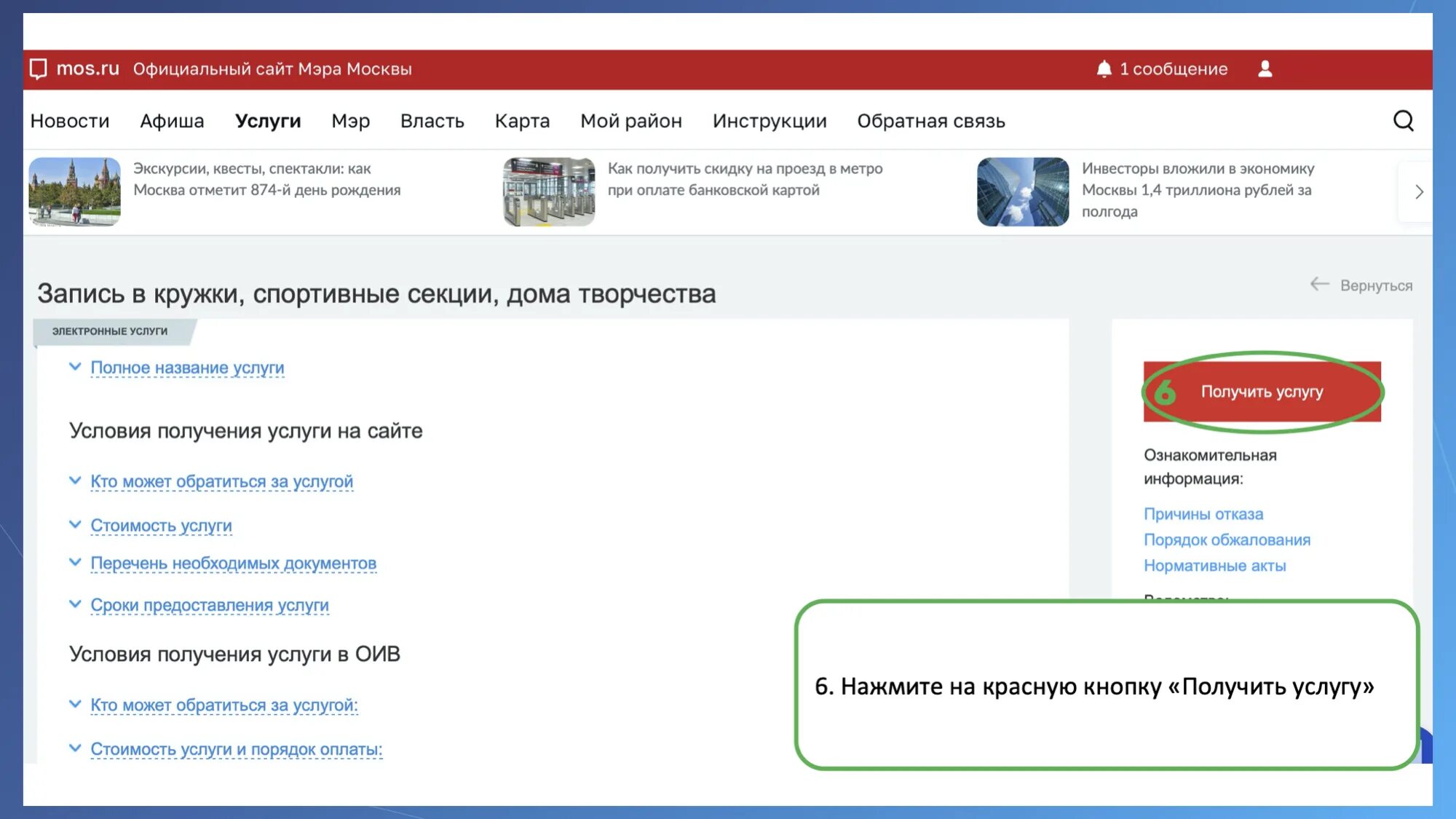Click the news carousel next arrow
Viewport: 1456px width, 819px height.
coord(1419,192)
